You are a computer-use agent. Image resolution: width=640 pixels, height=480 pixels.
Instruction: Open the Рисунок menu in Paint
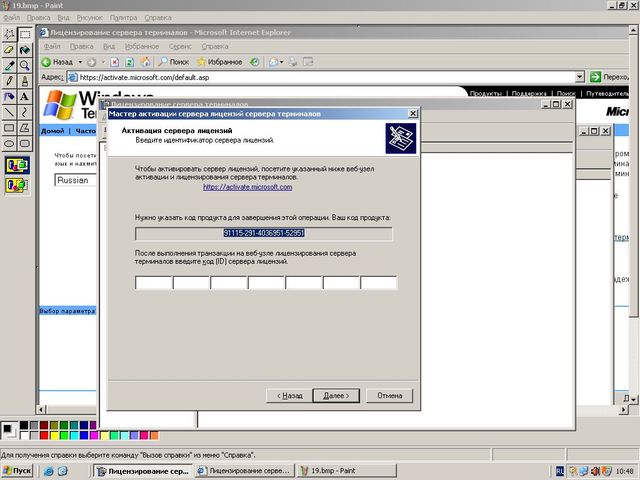pyautogui.click(x=89, y=18)
